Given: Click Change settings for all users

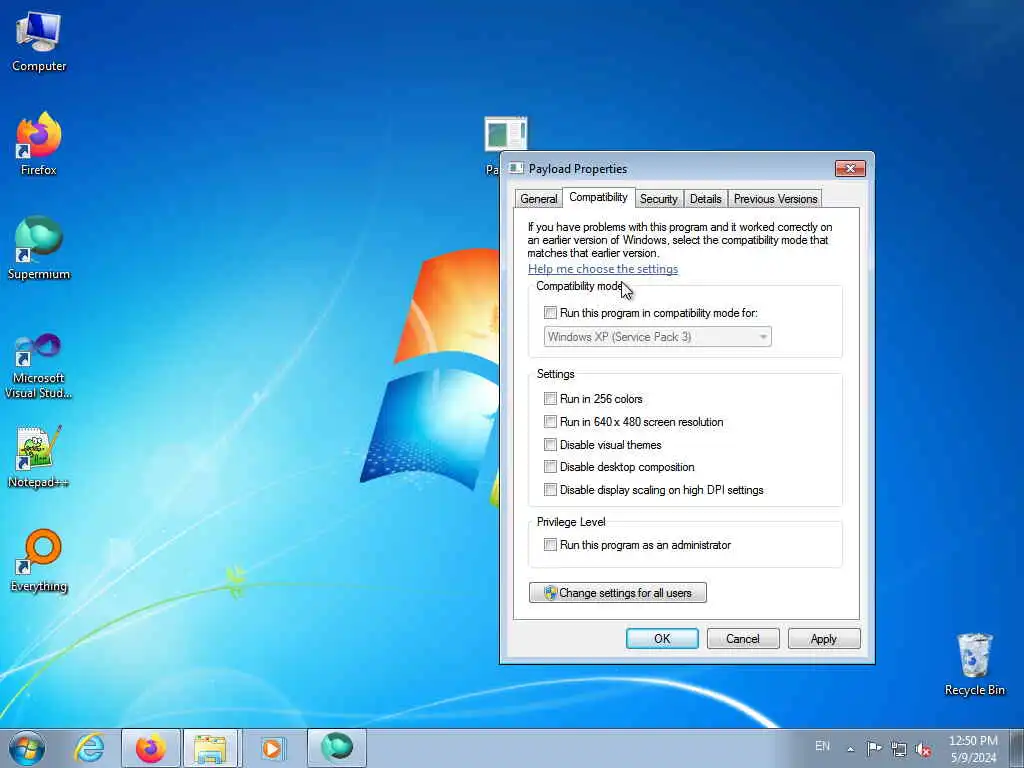Looking at the screenshot, I should (x=617, y=592).
